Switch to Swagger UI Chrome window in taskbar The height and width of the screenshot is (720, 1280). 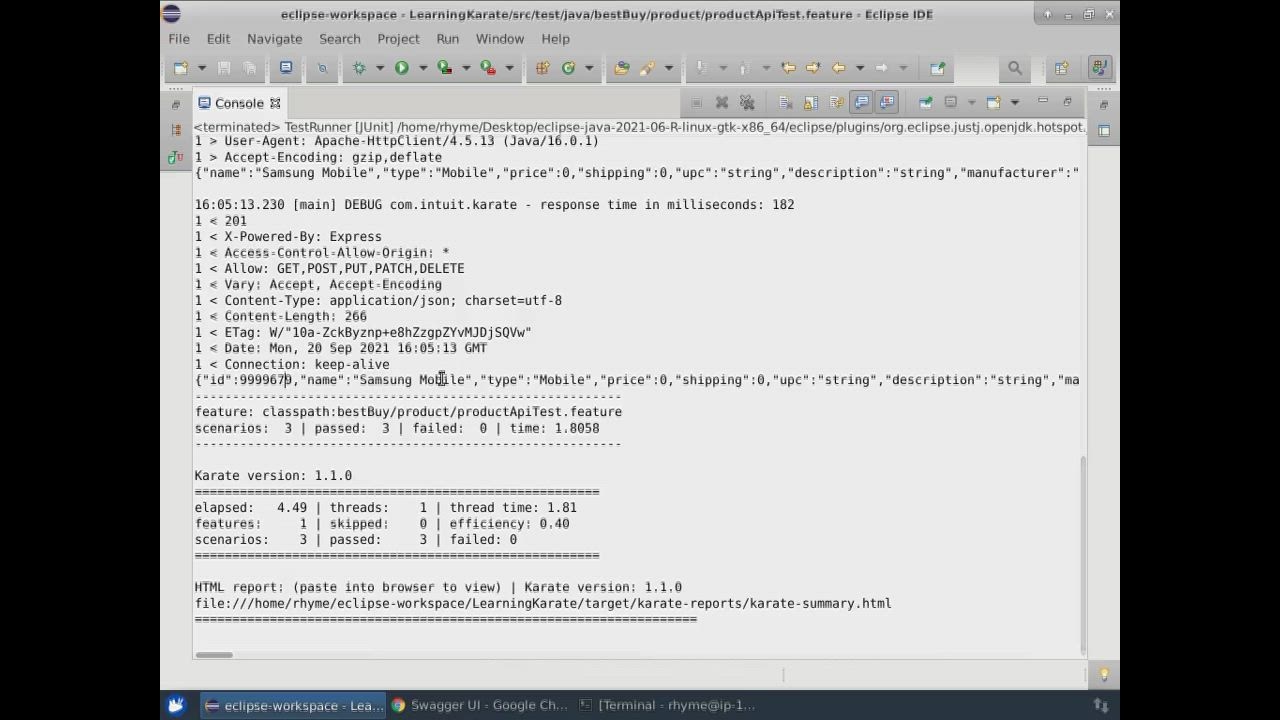tap(480, 705)
